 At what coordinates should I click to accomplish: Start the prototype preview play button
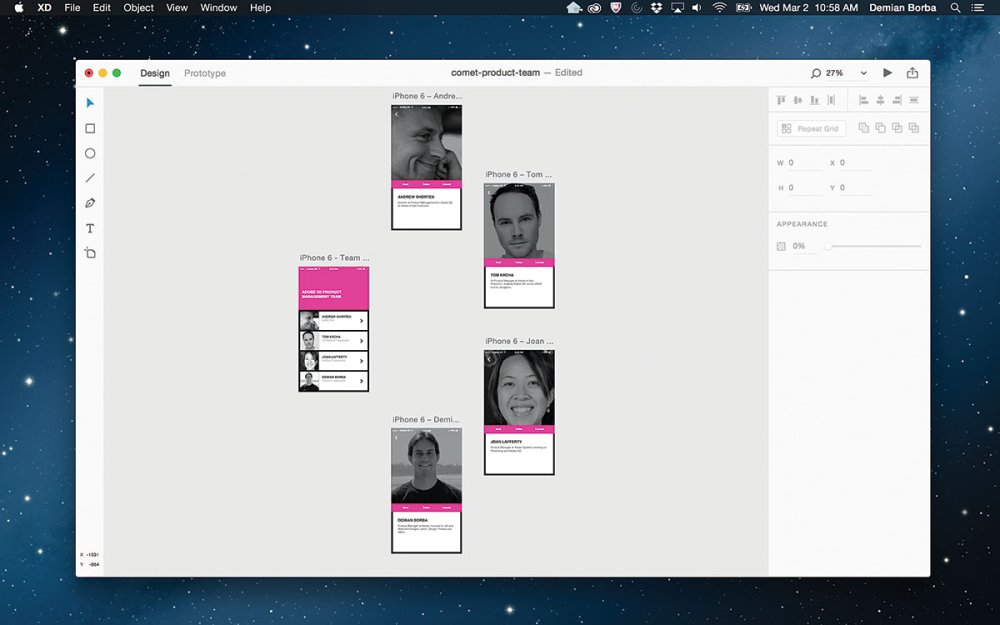pyautogui.click(x=887, y=73)
